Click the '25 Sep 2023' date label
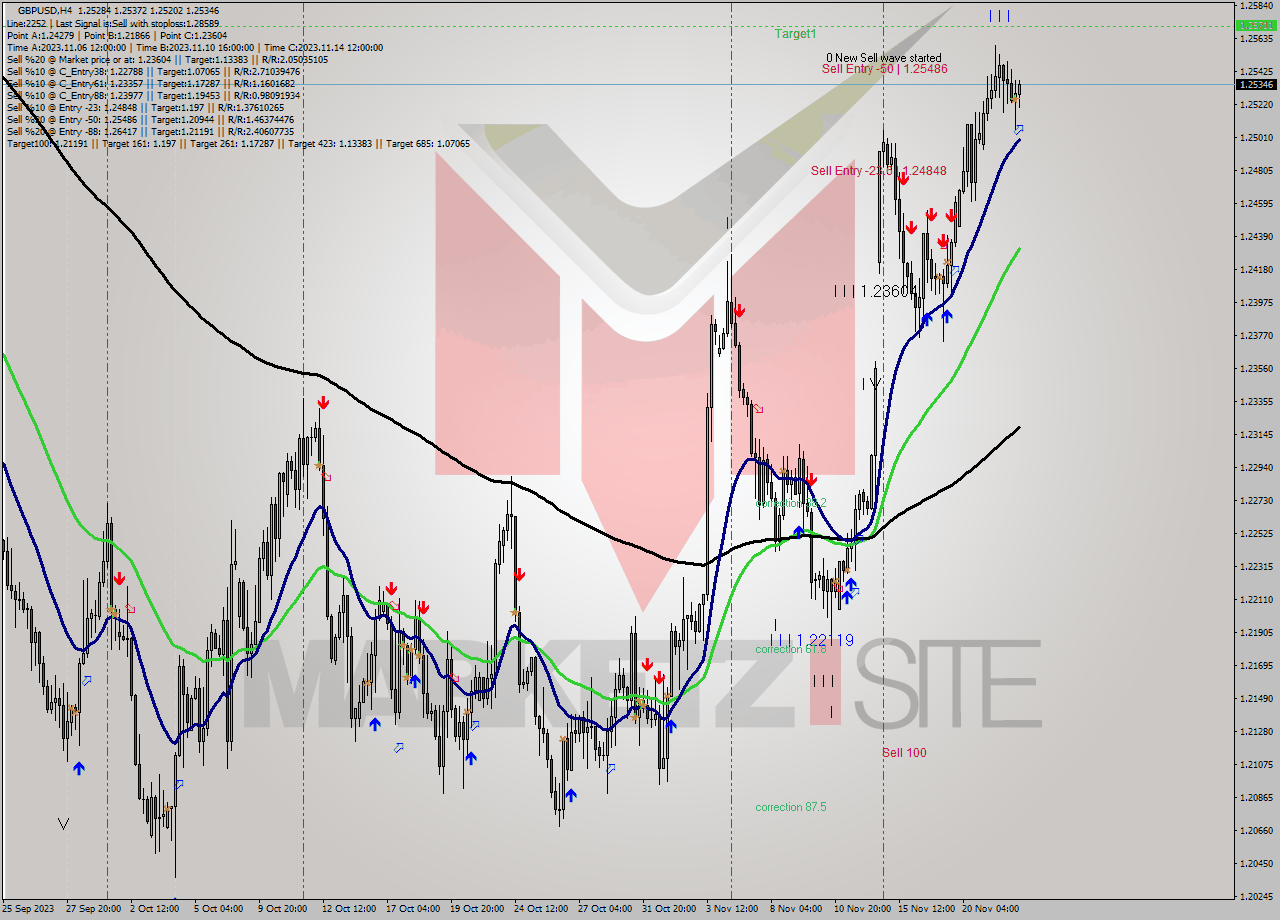This screenshot has width=1280, height=920. click(x=30, y=909)
